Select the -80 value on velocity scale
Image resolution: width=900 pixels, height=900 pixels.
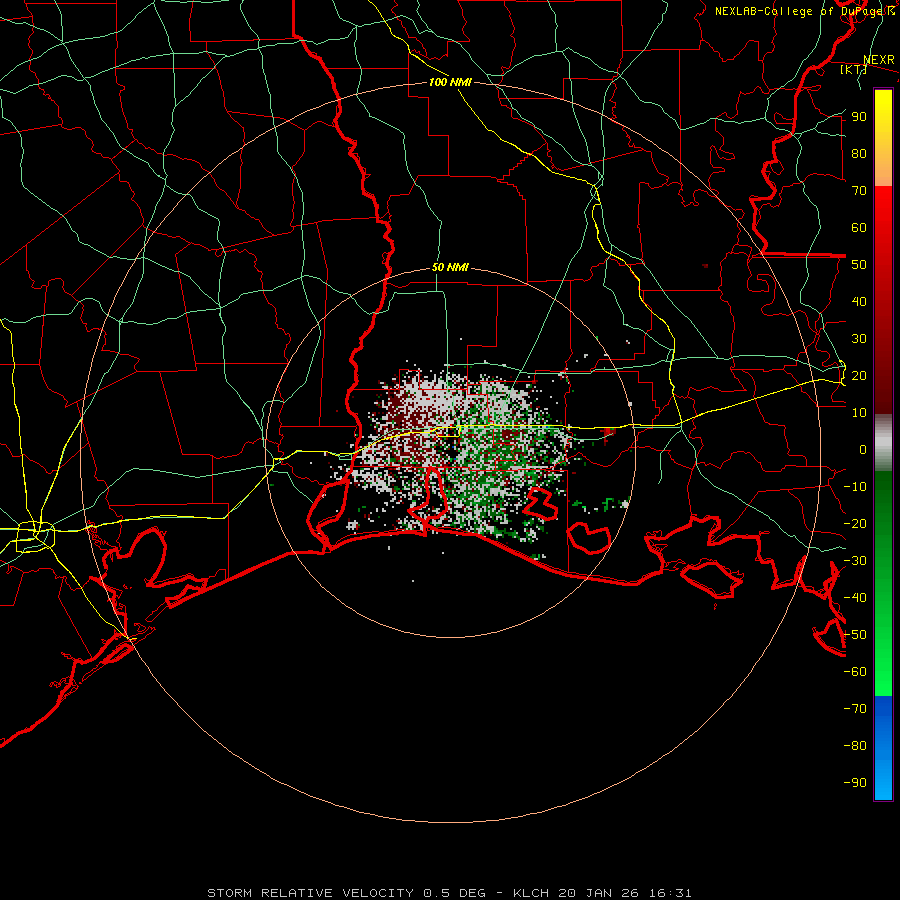[855, 746]
